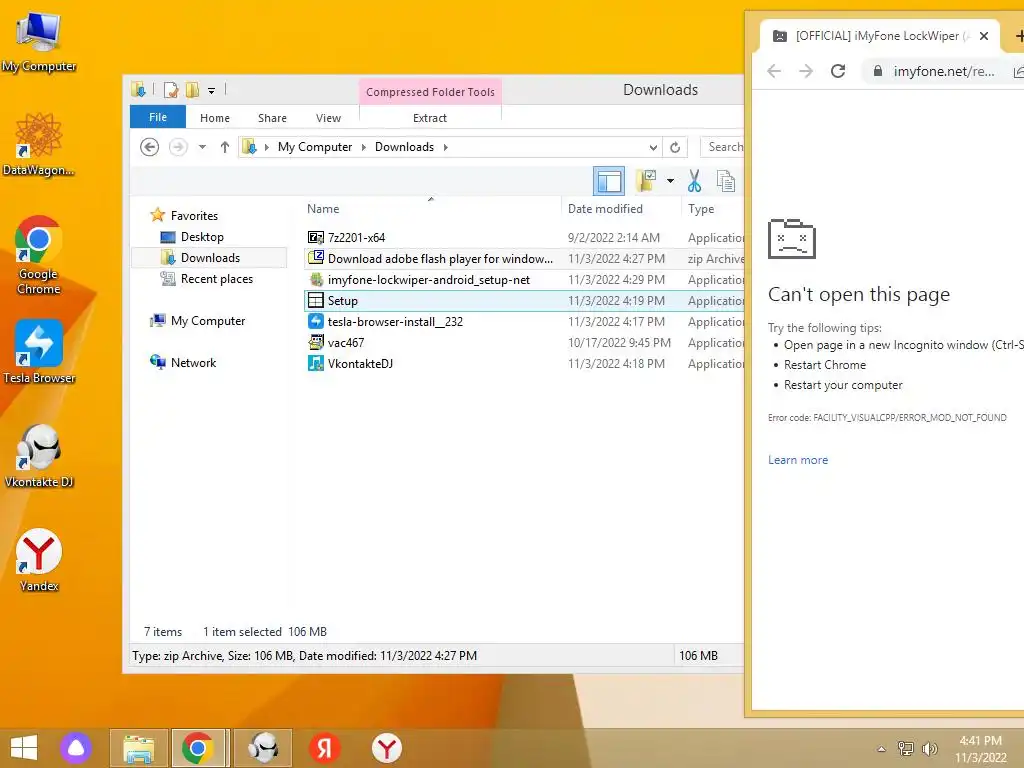Click New folder icon in quick access toolbar
This screenshot has height=768, width=1024.
[192, 90]
